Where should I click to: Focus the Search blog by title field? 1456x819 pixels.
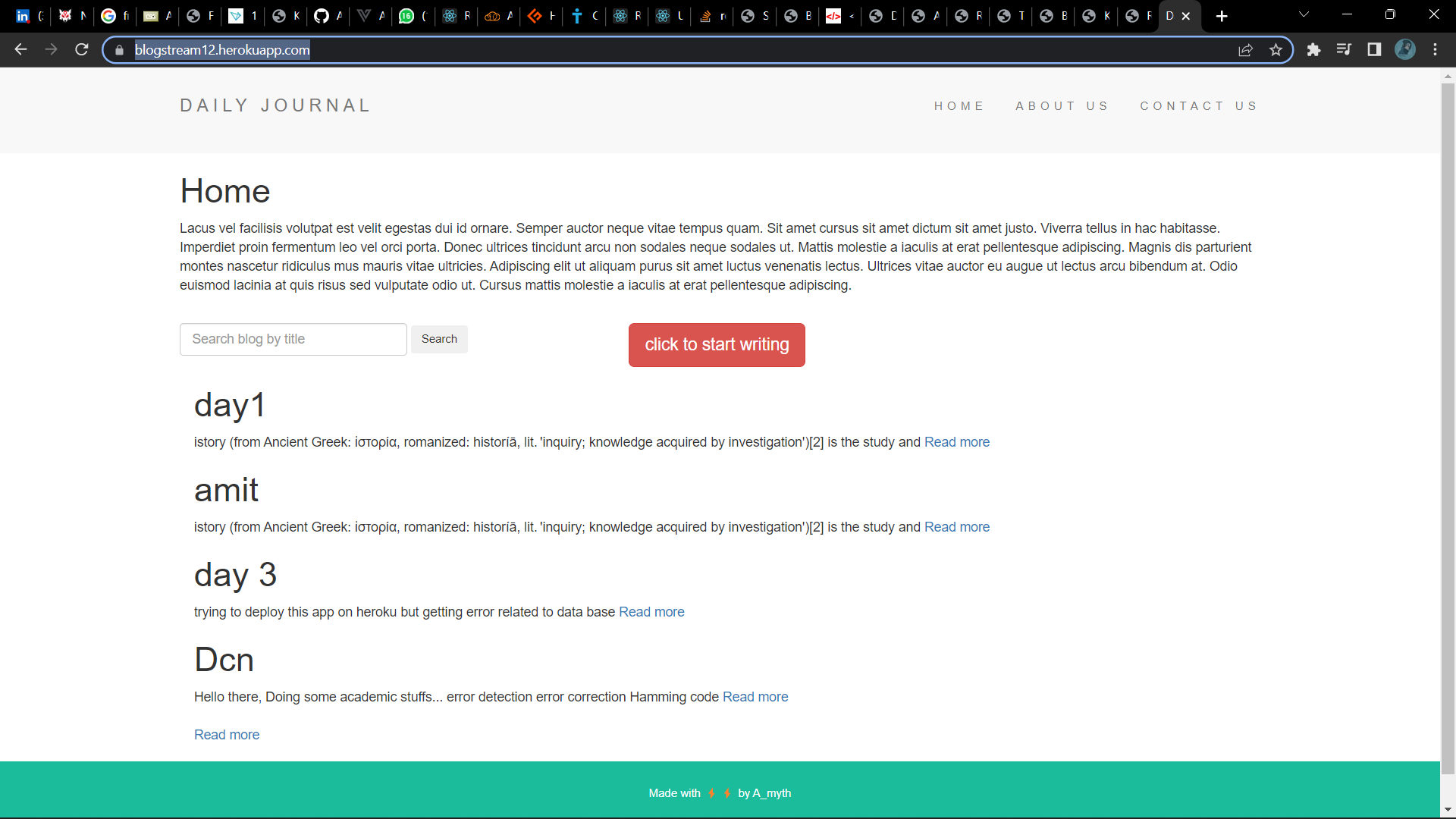(x=293, y=339)
